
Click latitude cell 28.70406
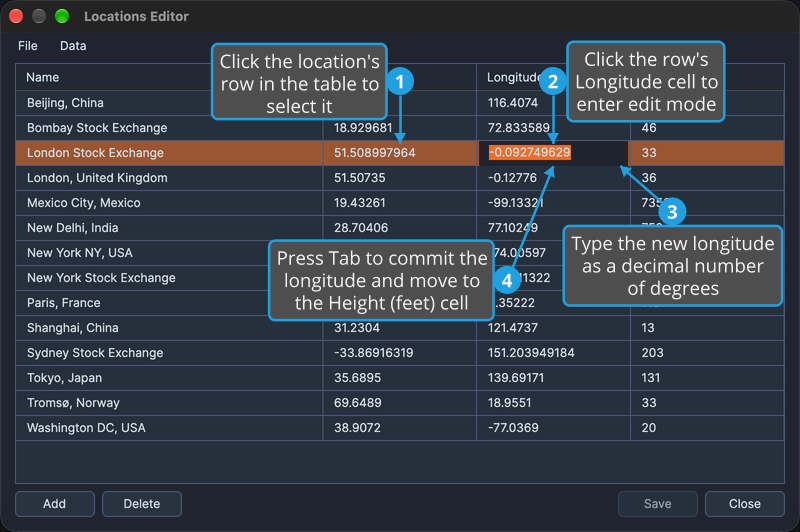tap(400, 228)
